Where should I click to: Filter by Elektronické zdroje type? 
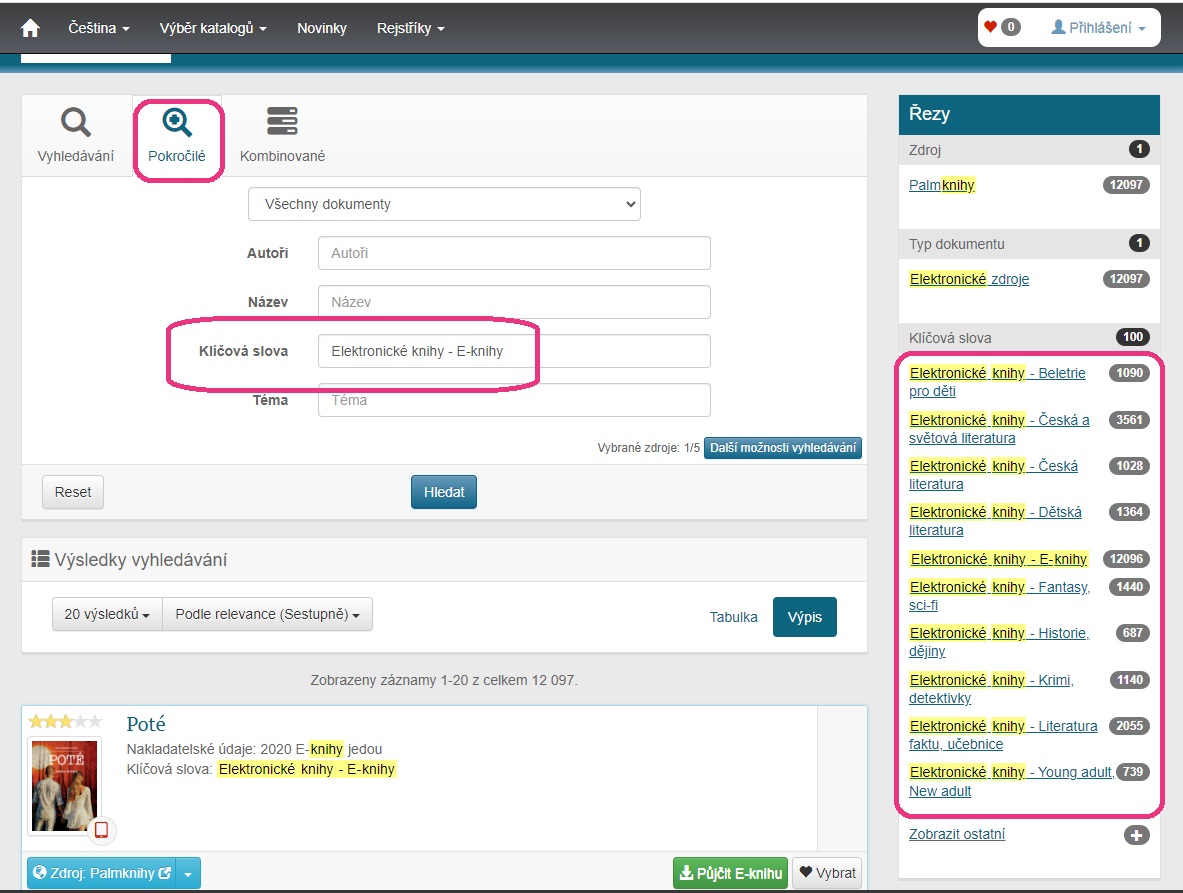coord(969,279)
